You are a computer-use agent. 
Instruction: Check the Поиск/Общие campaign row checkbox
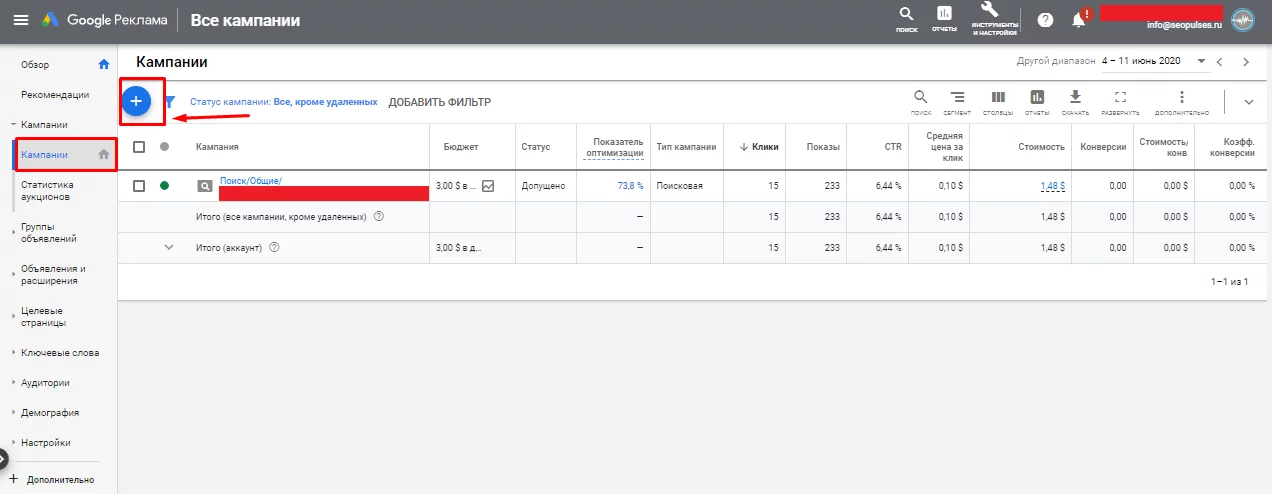[x=139, y=186]
